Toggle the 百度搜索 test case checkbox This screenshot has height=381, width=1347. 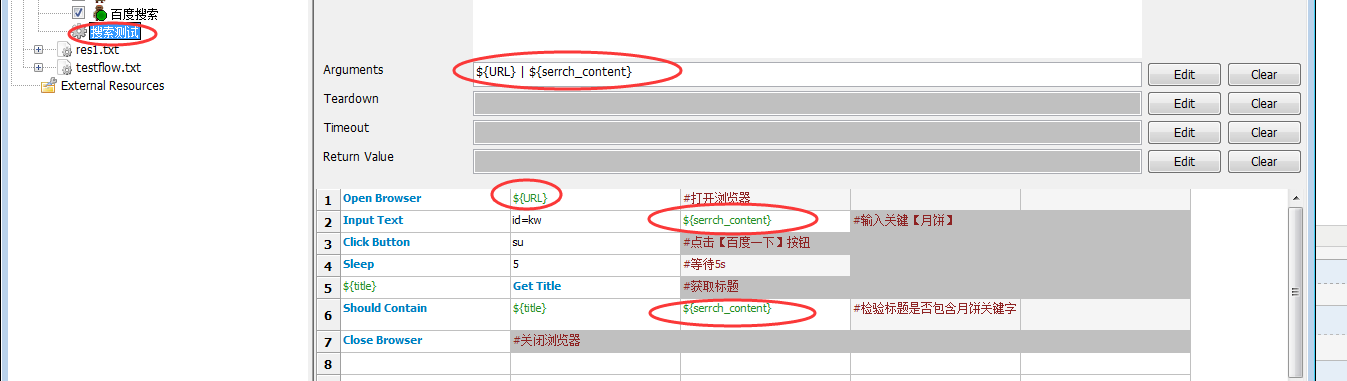(x=79, y=13)
